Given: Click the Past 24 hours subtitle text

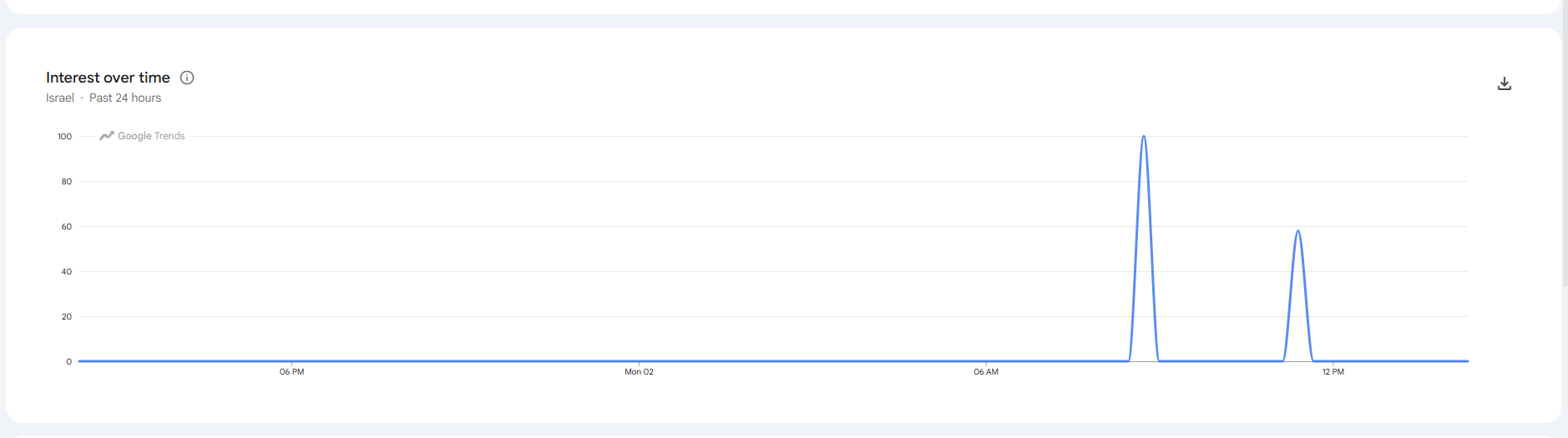Looking at the screenshot, I should (125, 98).
